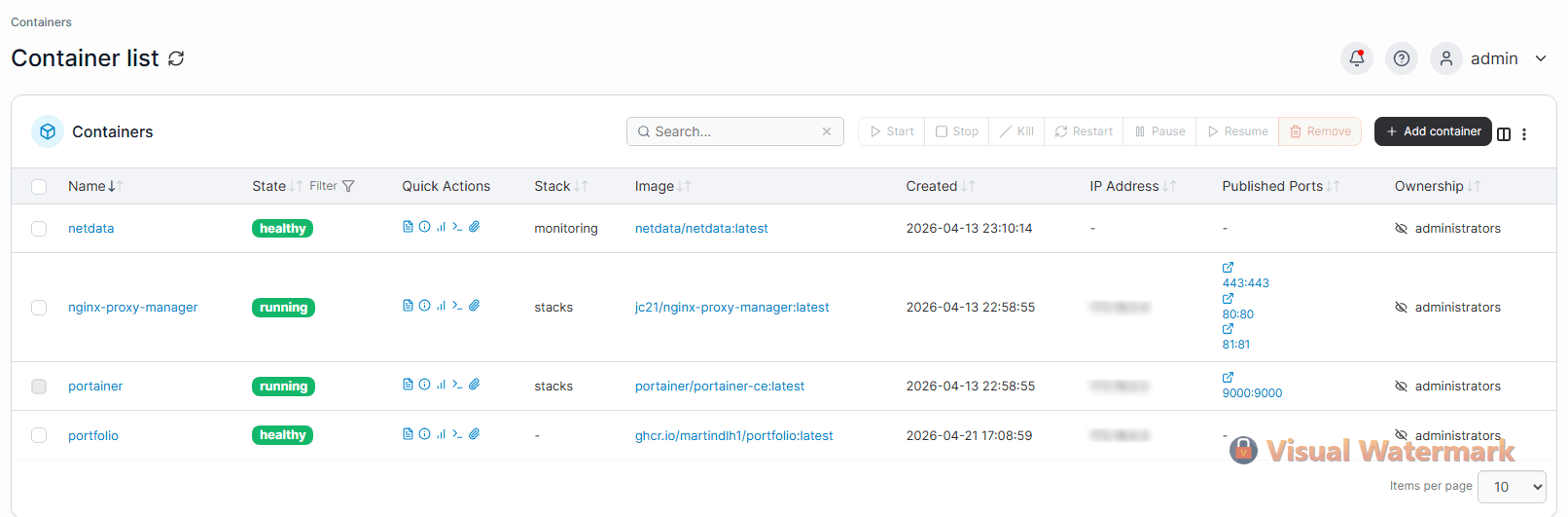
Task: Attach to portfolio container
Action: pos(474,434)
